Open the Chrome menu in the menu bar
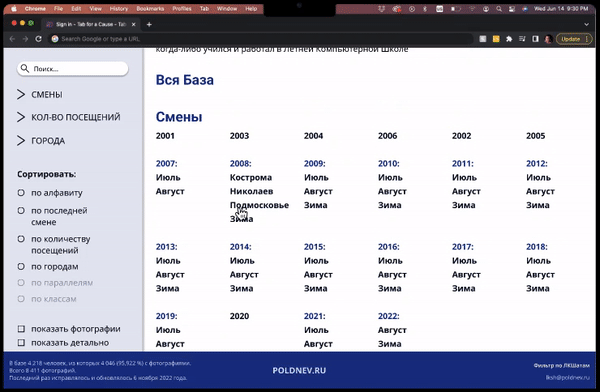This screenshot has height=392, width=600. point(35,8)
